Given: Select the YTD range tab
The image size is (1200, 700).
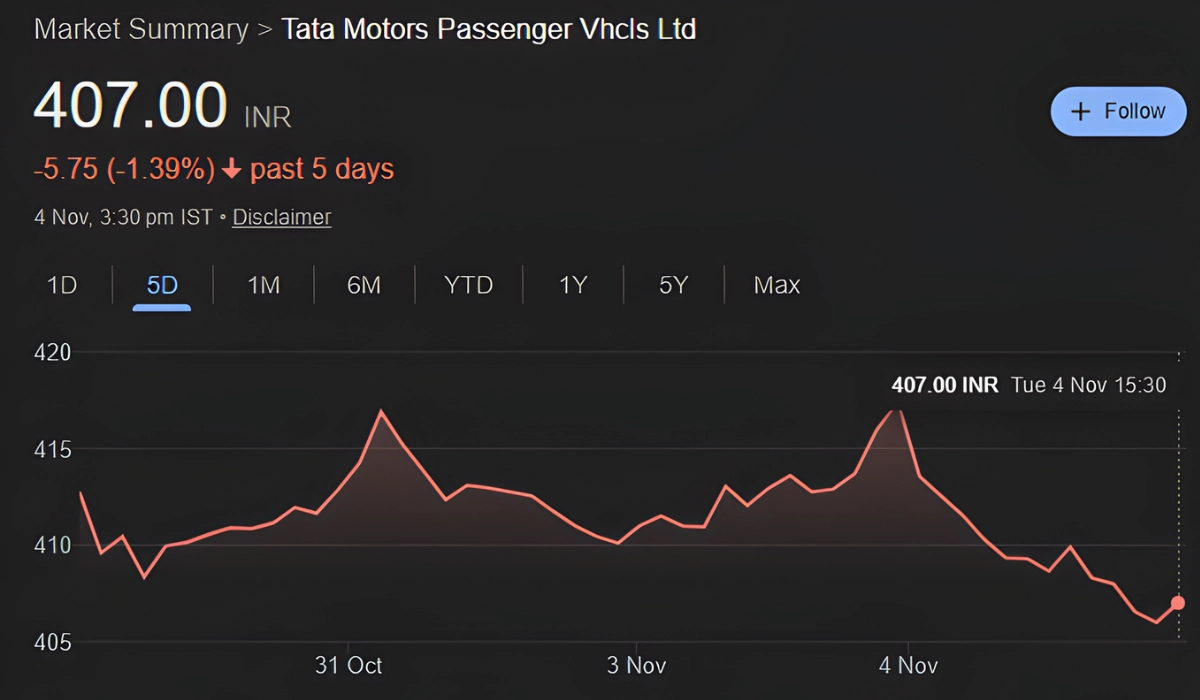Looking at the screenshot, I should click(x=469, y=285).
